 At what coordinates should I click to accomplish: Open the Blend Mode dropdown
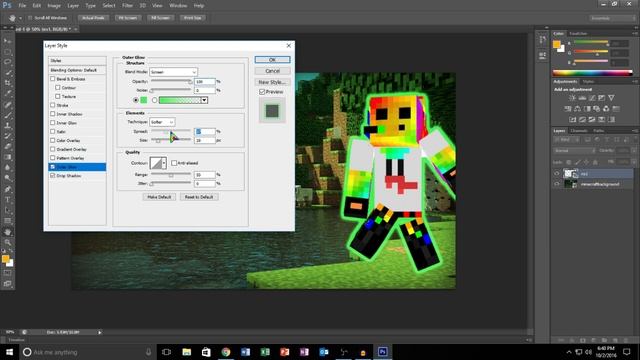pyautogui.click(x=173, y=72)
